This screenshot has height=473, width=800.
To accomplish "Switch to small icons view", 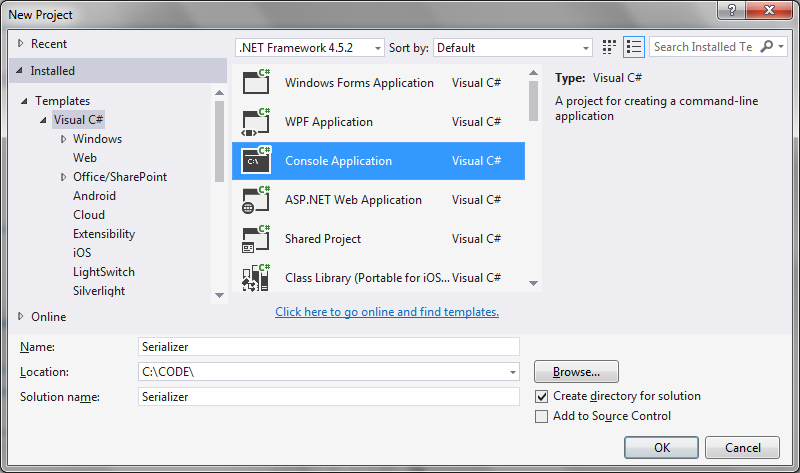I will 609,47.
